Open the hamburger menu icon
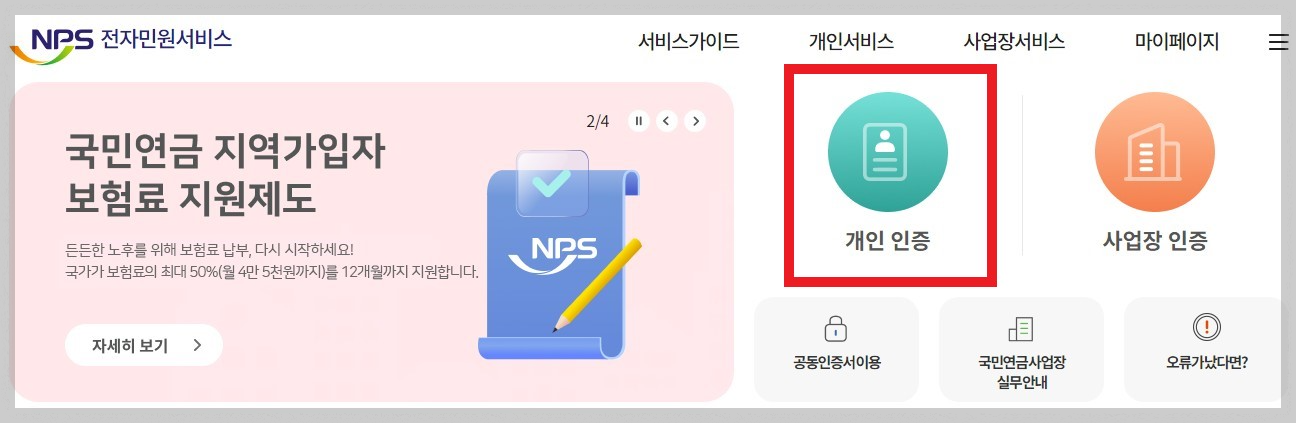This screenshot has height=423, width=1296. pyautogui.click(x=1277, y=42)
